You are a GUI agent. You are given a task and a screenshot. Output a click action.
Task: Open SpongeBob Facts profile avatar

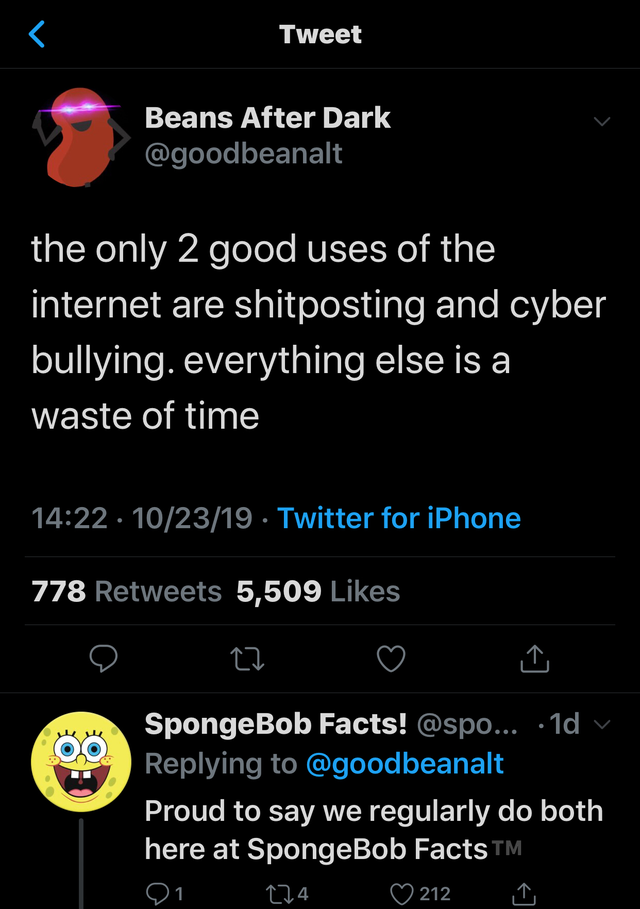(x=82, y=763)
